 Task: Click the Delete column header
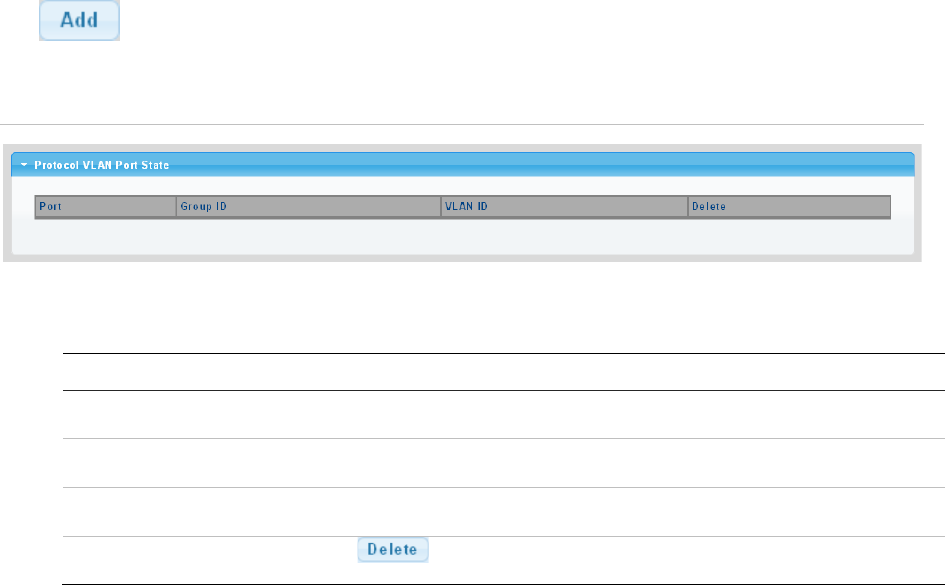click(790, 207)
